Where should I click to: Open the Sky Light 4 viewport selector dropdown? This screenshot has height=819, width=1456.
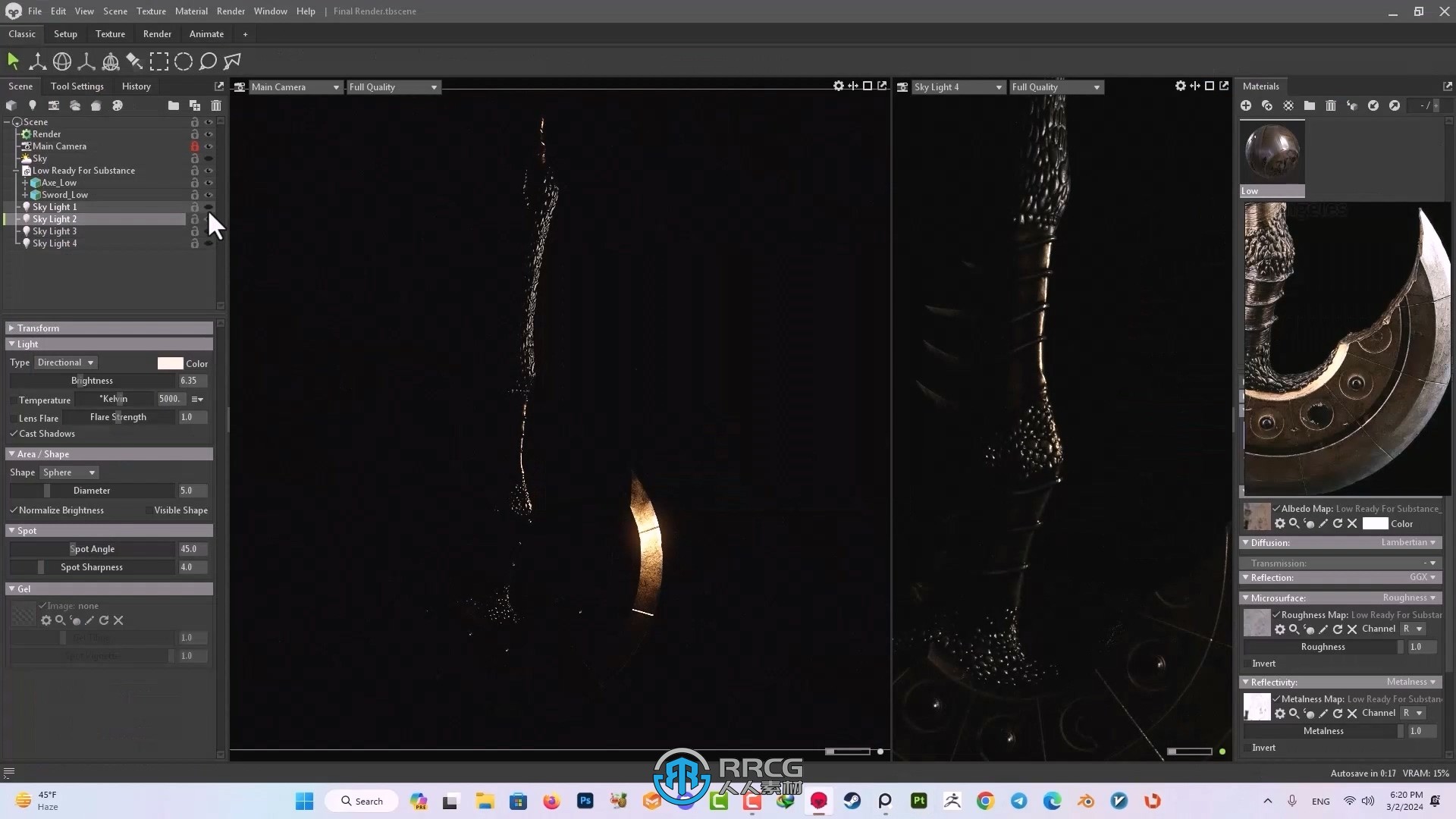pyautogui.click(x=958, y=87)
